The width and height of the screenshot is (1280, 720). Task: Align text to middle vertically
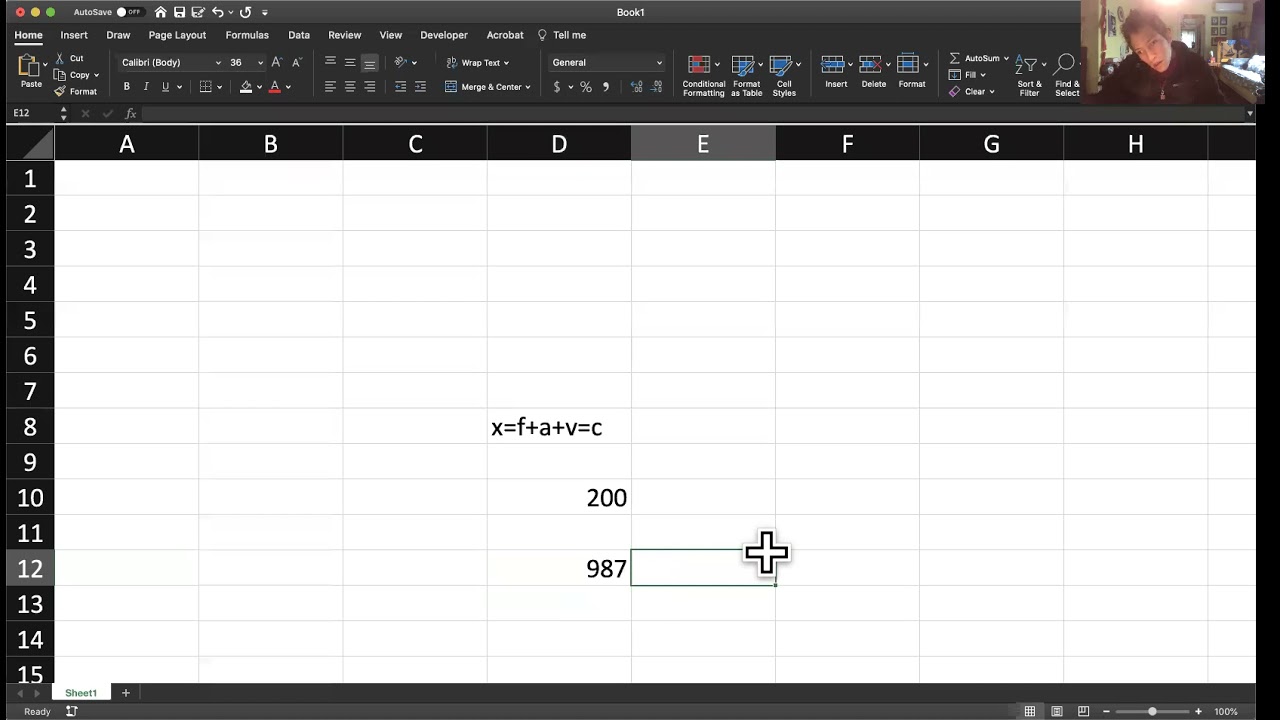350,62
